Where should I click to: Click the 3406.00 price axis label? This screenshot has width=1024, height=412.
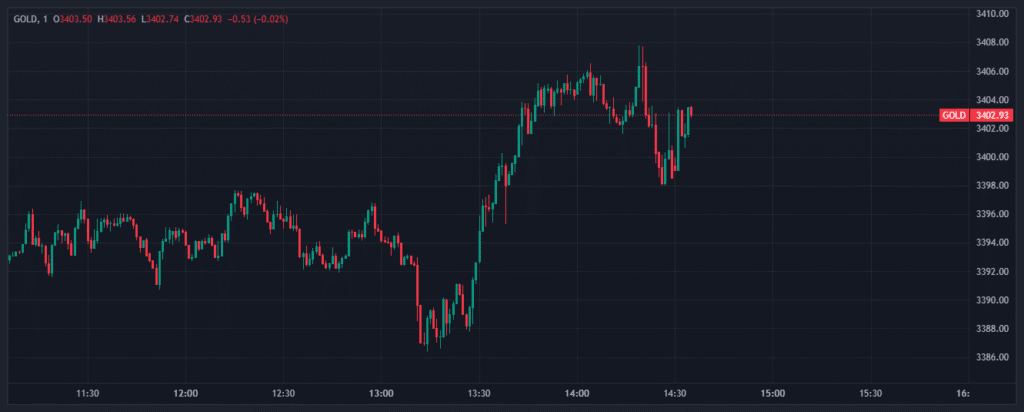click(992, 71)
